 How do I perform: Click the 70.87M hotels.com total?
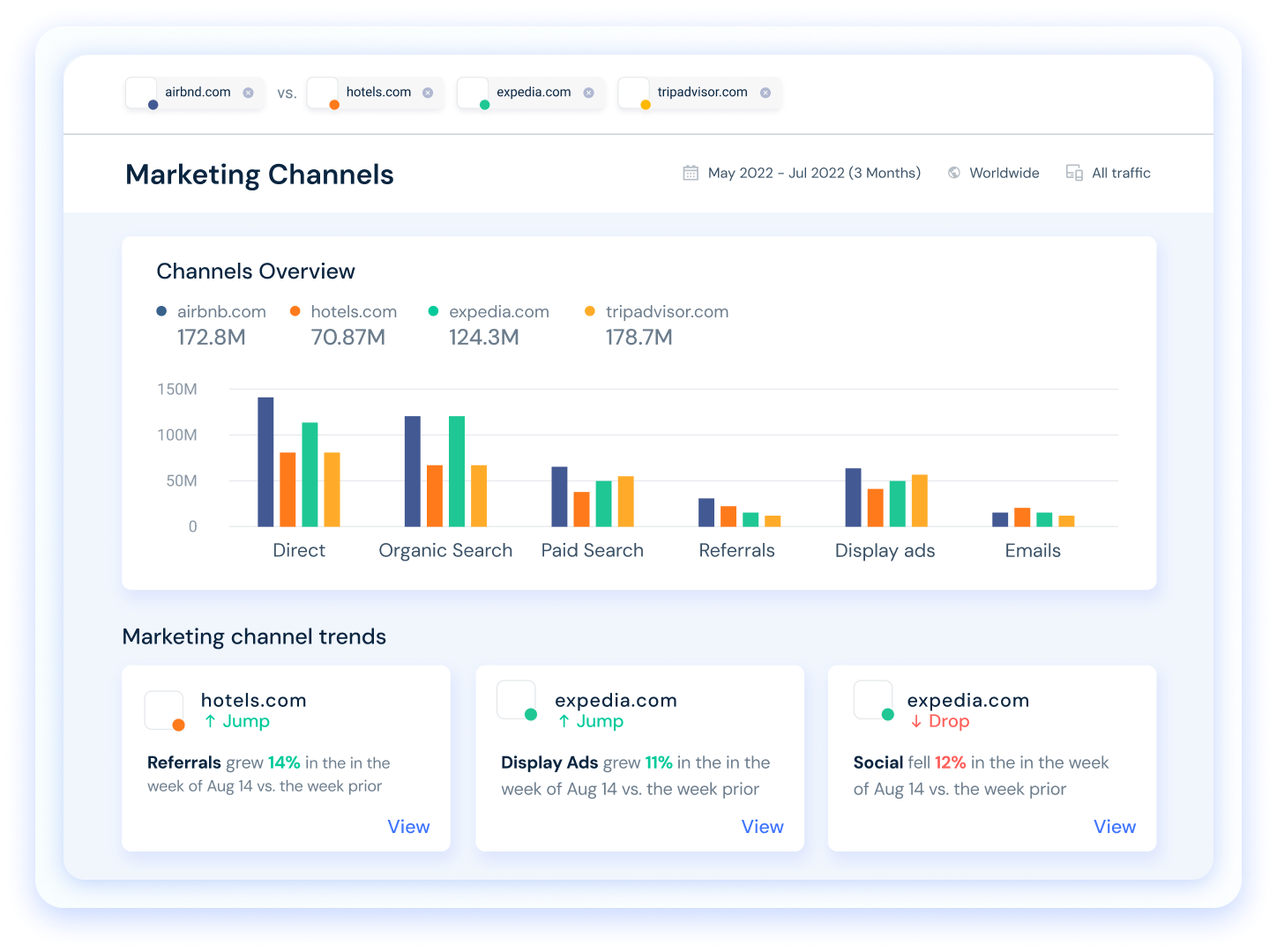(348, 338)
